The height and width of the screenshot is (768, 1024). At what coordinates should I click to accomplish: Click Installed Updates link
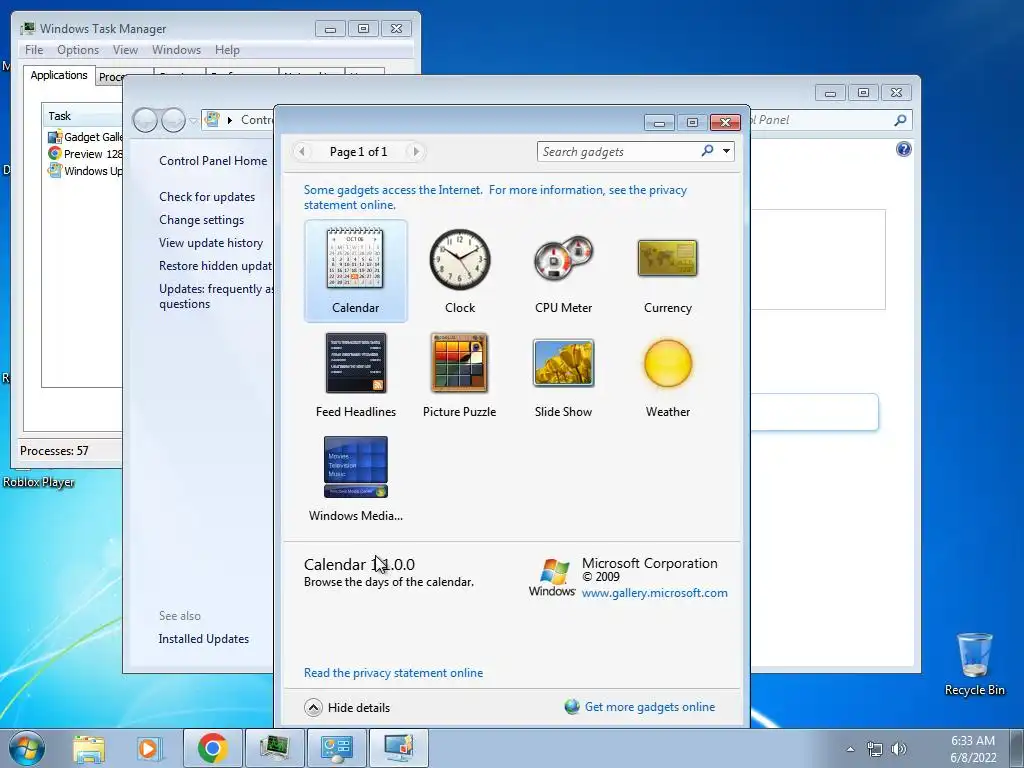204,639
